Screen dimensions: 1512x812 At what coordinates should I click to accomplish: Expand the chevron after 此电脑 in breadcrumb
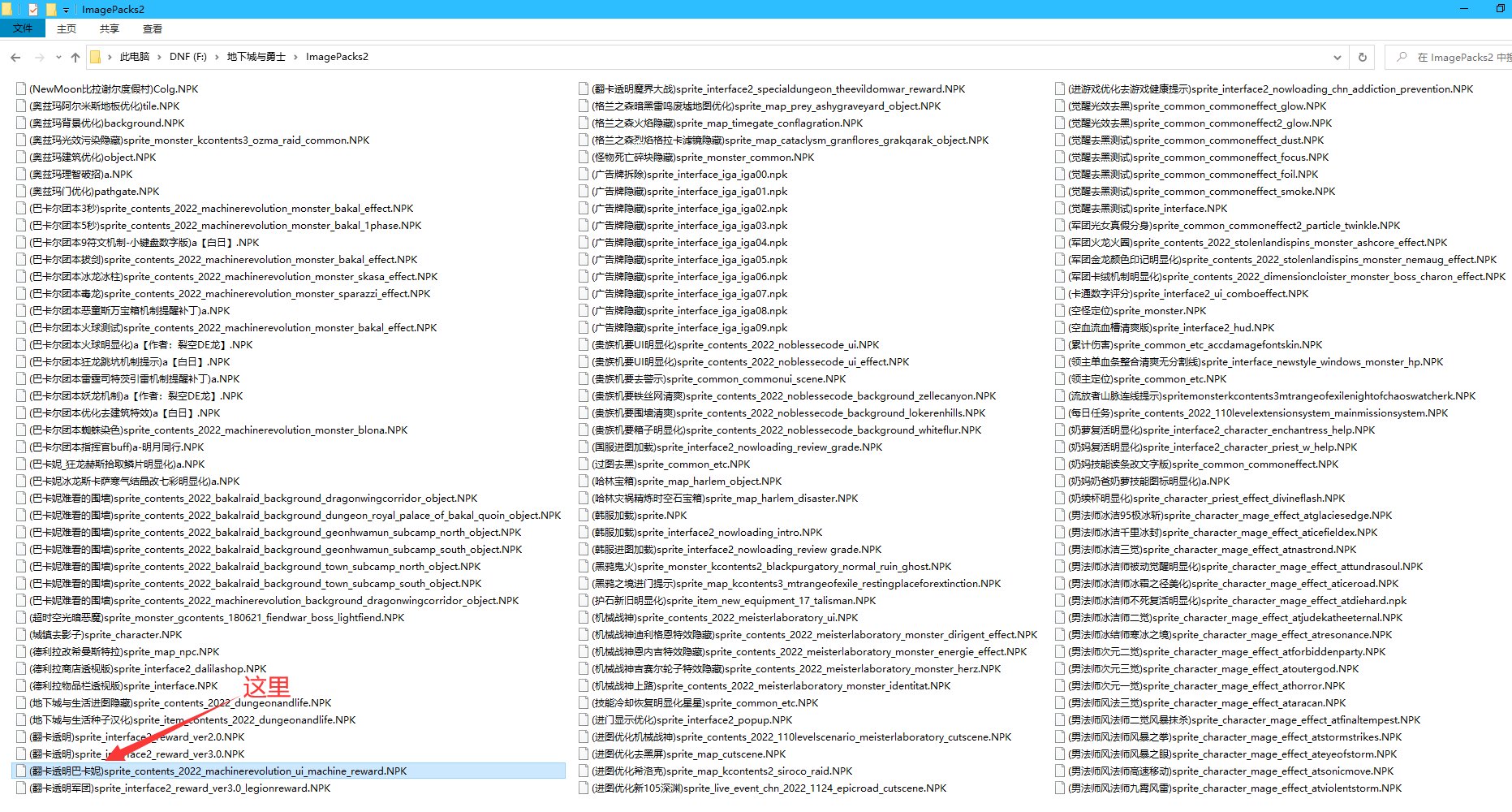[160, 57]
